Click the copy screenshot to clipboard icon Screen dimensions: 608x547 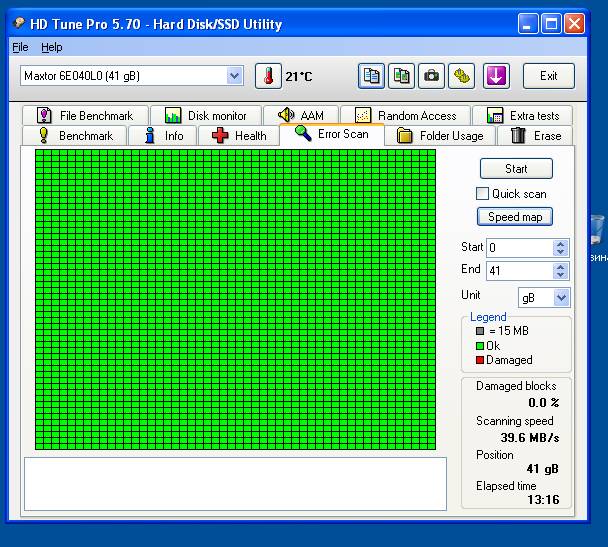(401, 76)
